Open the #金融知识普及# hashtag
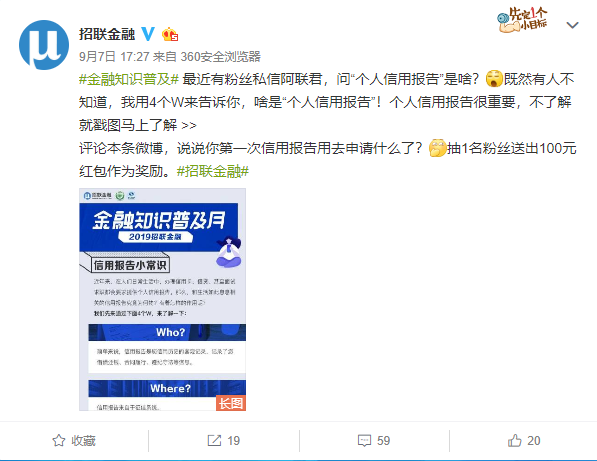The height and width of the screenshot is (461, 597). coord(129,79)
